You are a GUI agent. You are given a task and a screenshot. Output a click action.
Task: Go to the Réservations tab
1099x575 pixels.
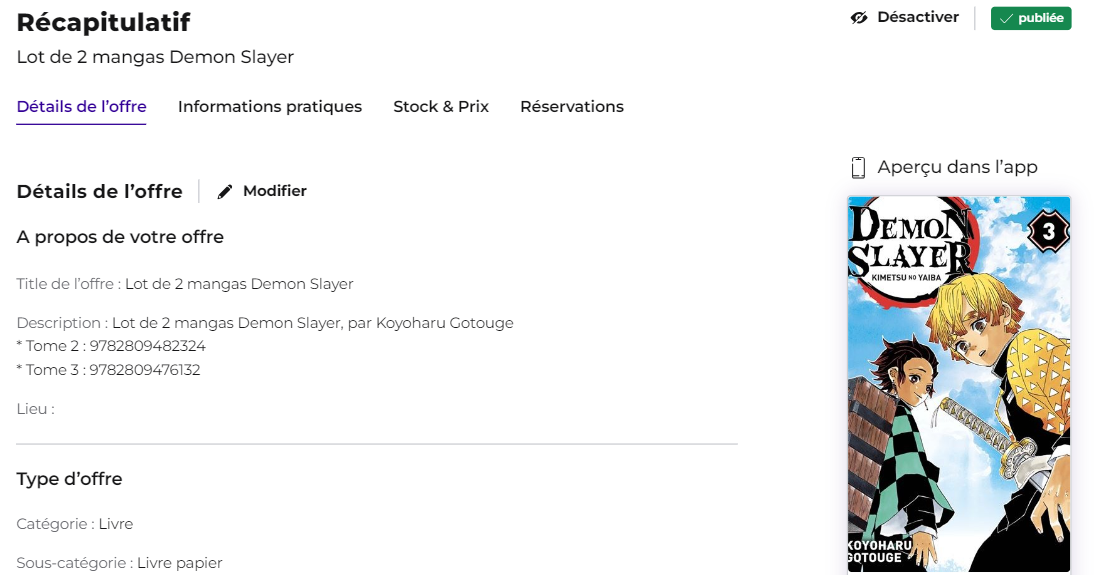point(572,107)
